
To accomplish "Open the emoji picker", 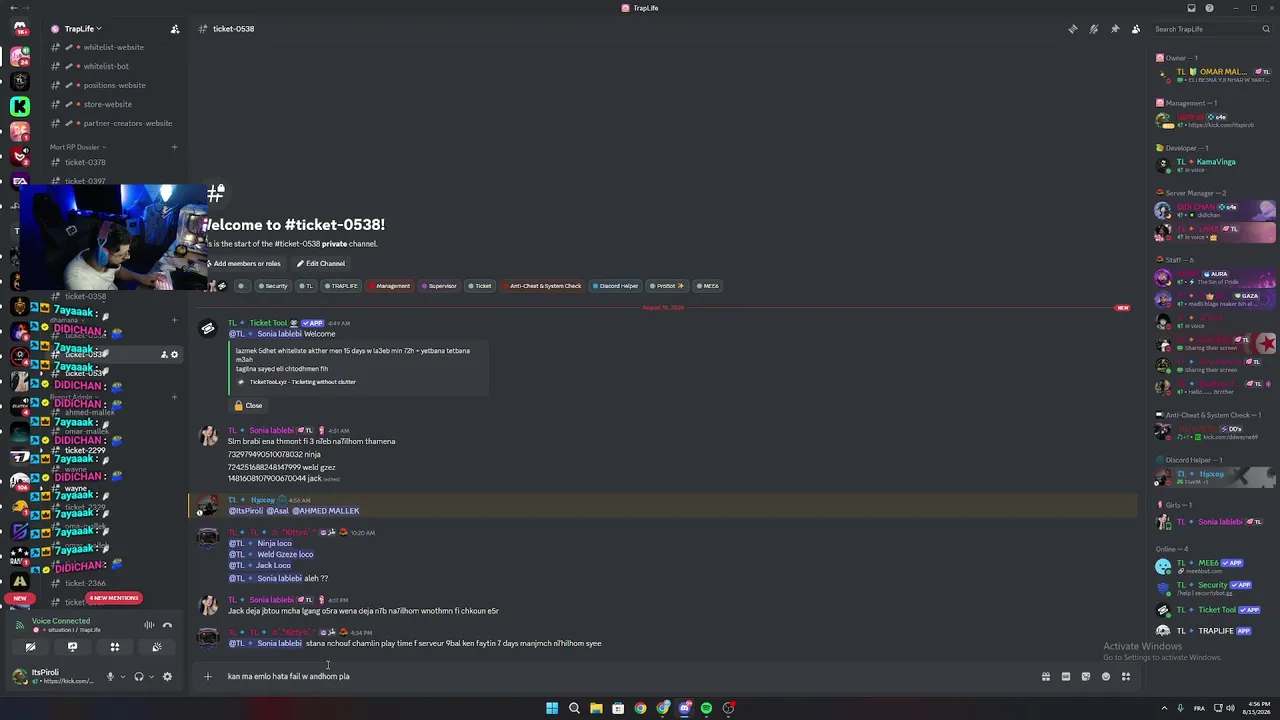I will (1106, 676).
